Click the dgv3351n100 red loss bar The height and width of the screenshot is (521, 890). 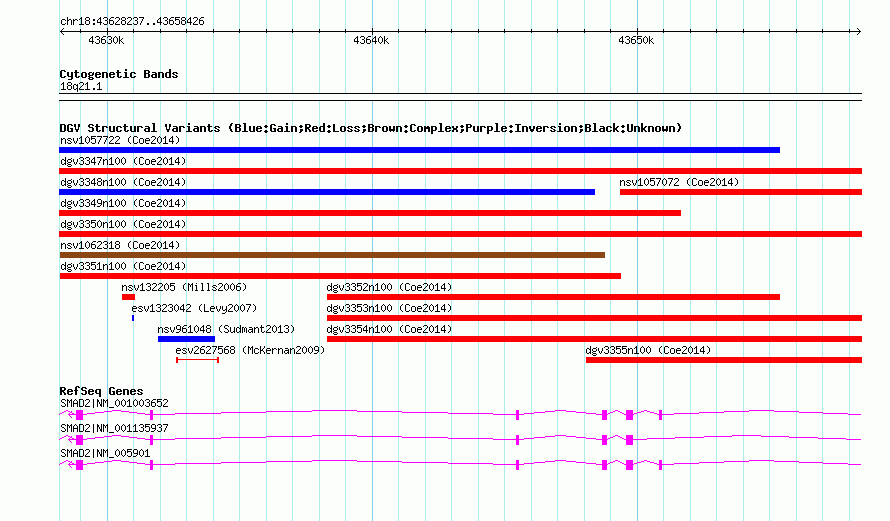point(340,276)
